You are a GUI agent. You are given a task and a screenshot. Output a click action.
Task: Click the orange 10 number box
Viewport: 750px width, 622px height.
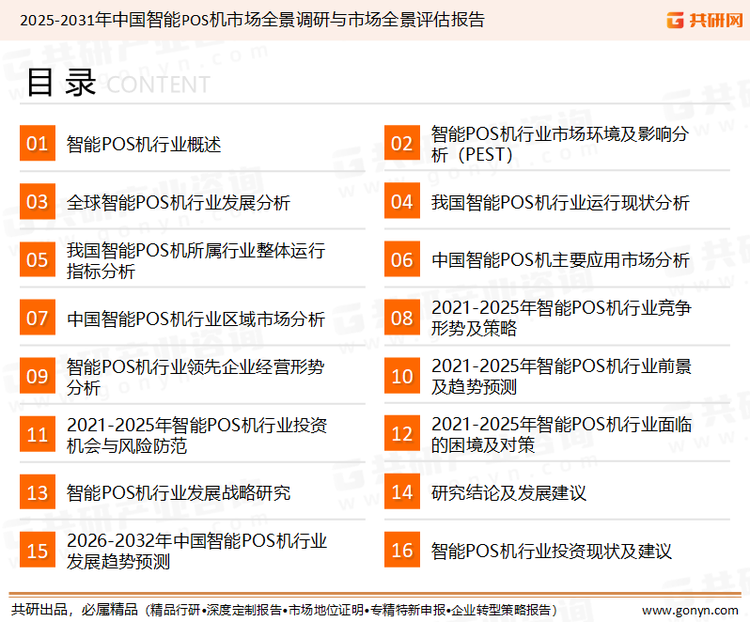click(402, 376)
